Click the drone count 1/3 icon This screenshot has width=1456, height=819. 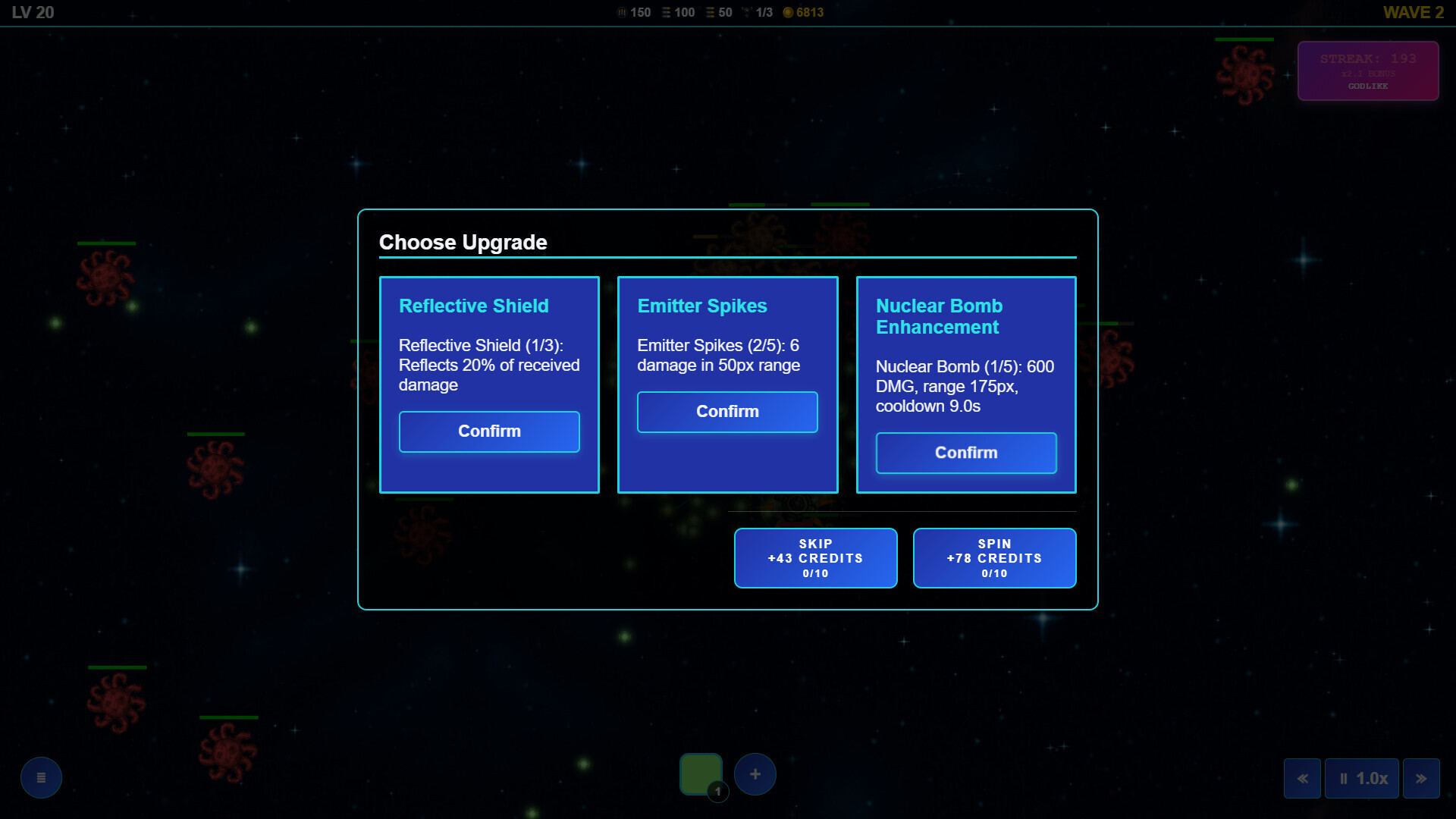[x=746, y=12]
